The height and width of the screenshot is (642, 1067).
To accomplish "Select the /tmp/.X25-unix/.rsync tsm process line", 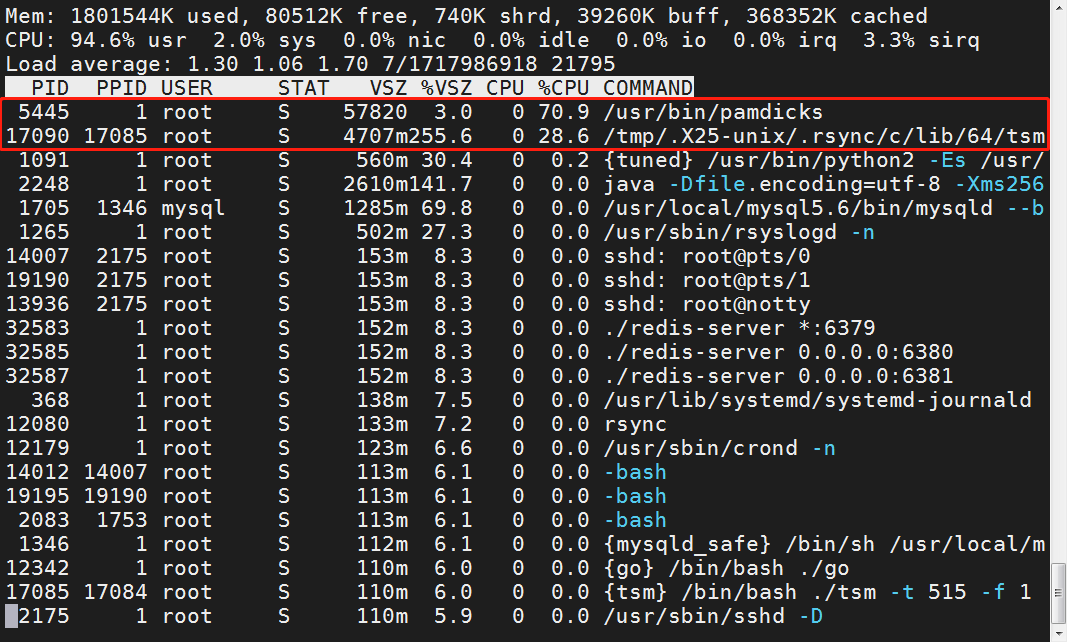I will click(824, 136).
